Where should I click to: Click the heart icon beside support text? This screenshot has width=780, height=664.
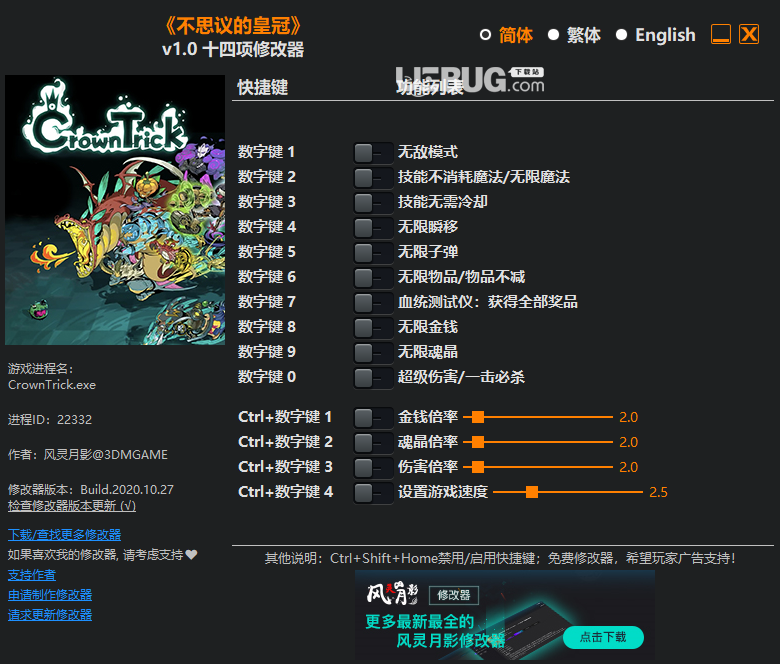pos(192,555)
